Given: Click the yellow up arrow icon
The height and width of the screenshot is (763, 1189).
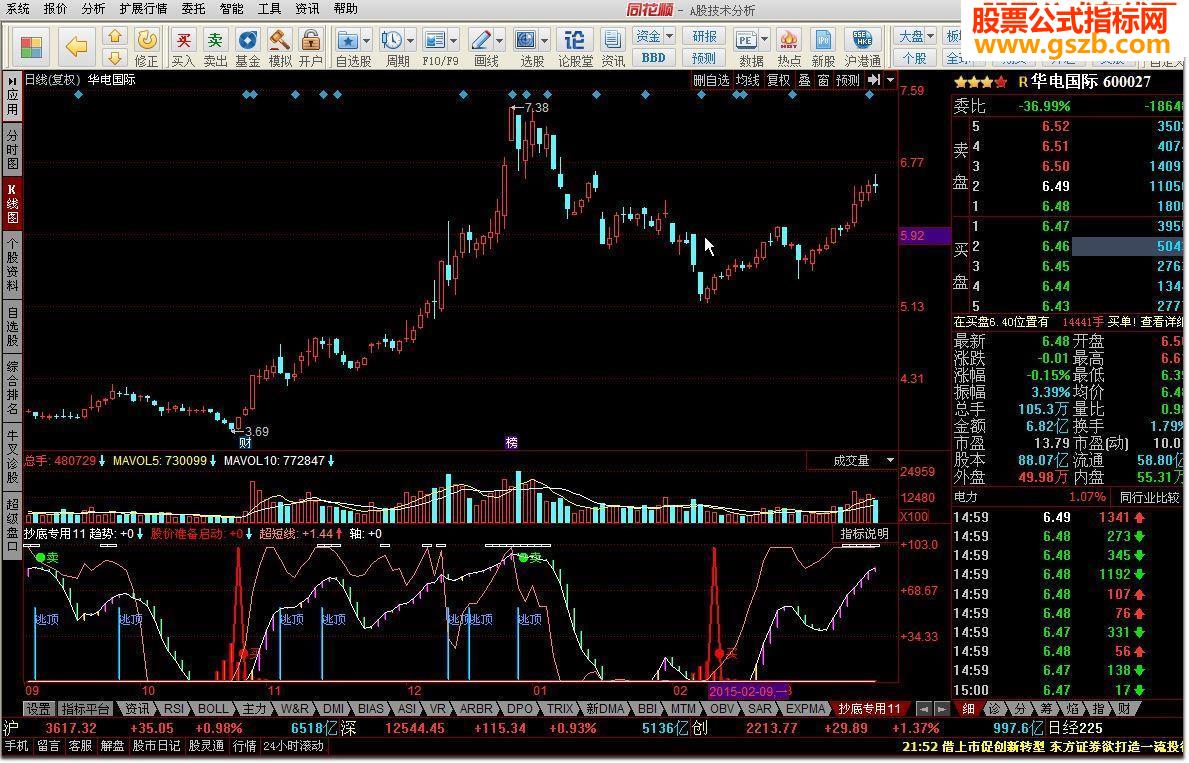Looking at the screenshot, I should point(115,36).
